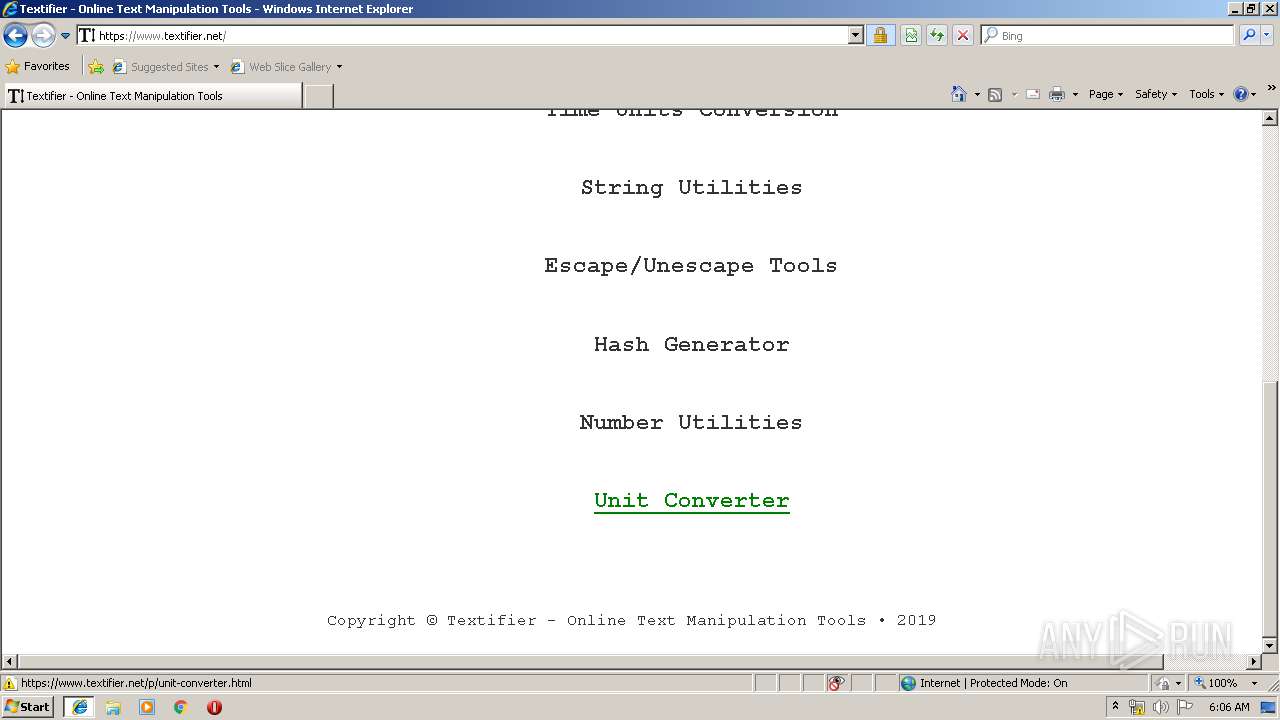Click the magnifier search button
The image size is (1280, 720).
(1248, 36)
